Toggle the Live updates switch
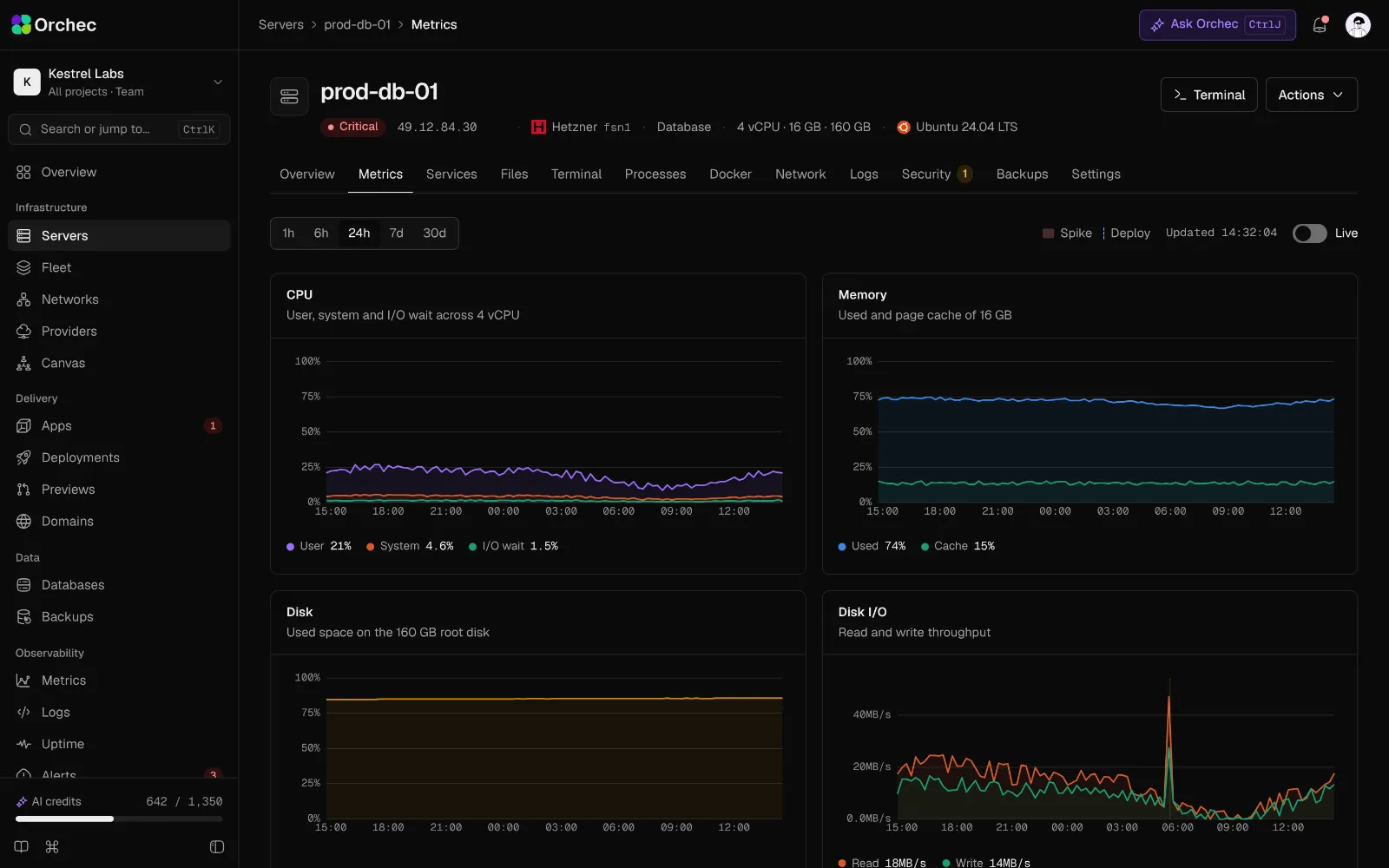 tap(1309, 233)
